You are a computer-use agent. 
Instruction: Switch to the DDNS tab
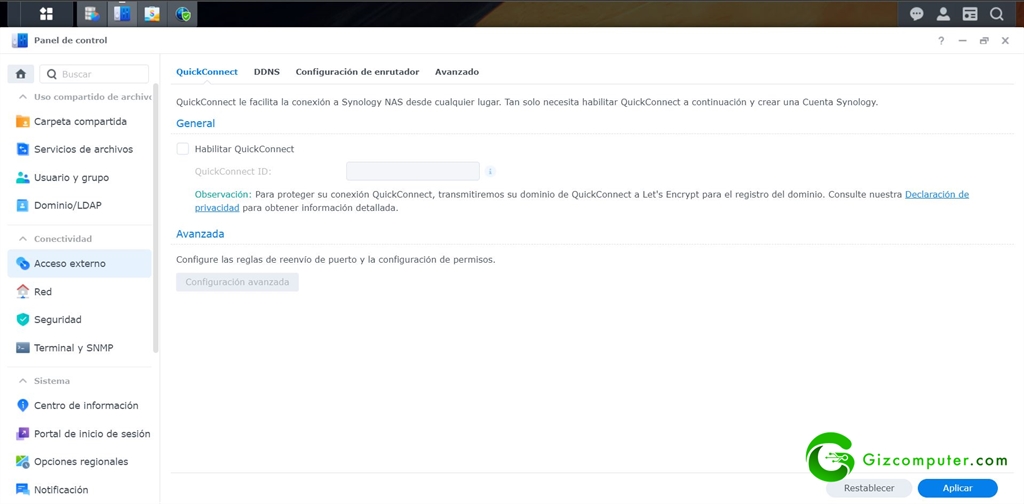[266, 72]
